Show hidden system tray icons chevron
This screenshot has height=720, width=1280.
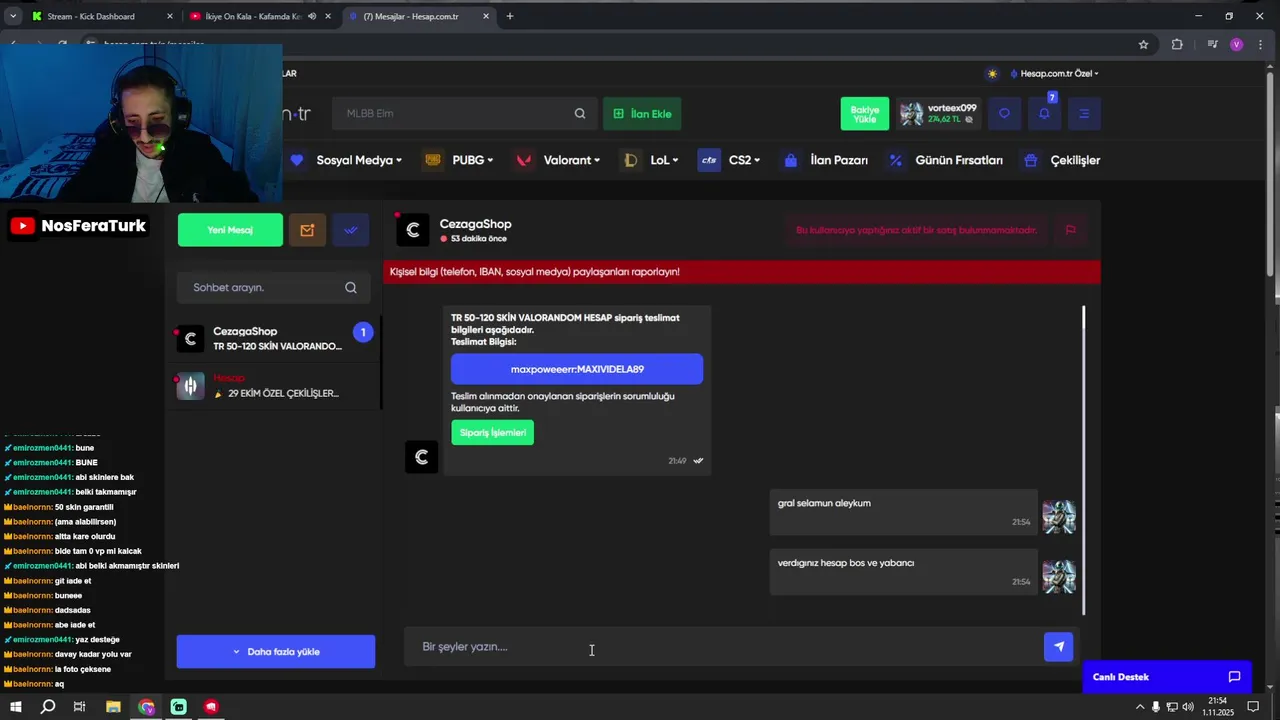pos(1140,707)
